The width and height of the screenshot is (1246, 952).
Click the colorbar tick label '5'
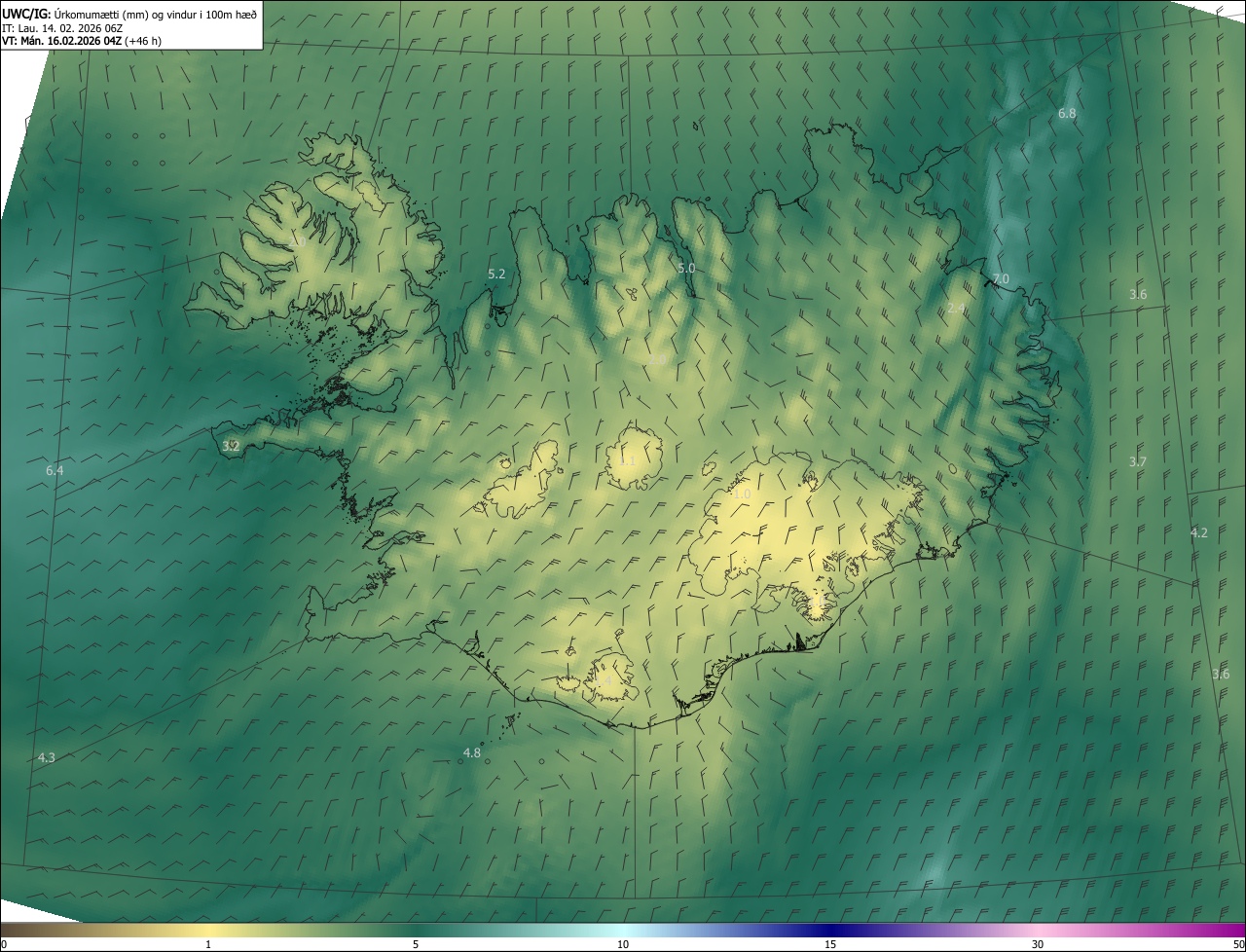click(416, 944)
